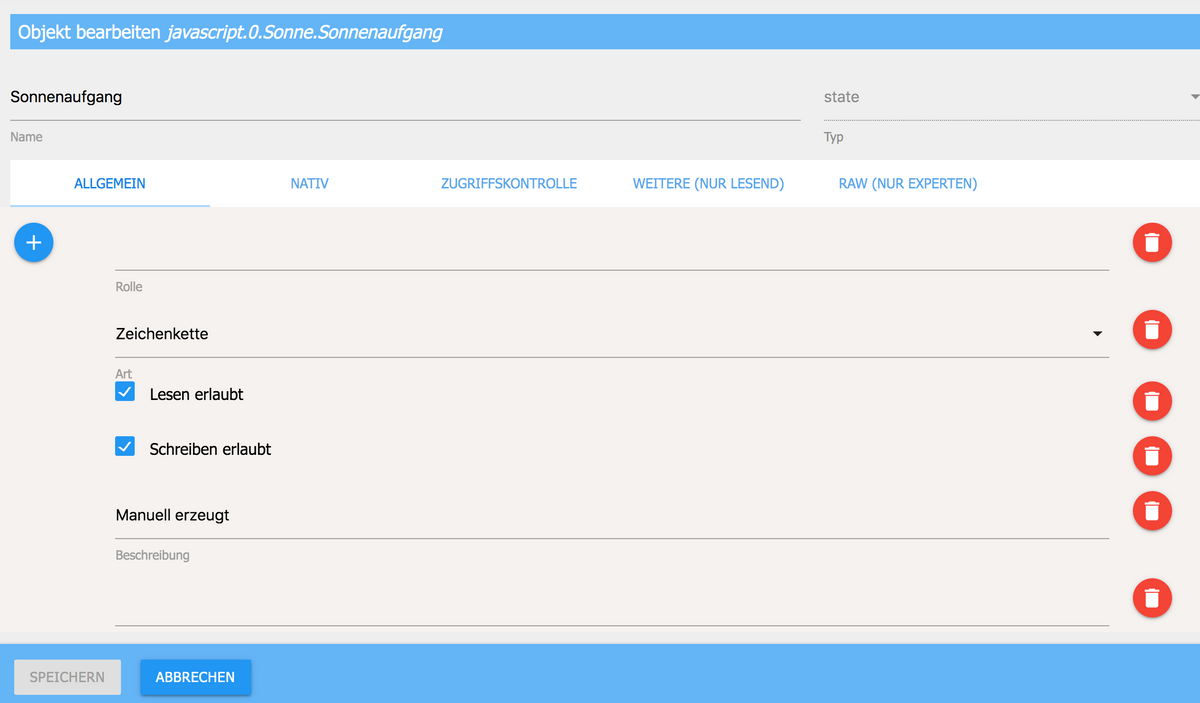Uncheck the Schreiben erlaubt checkbox
This screenshot has width=1200, height=703.
[125, 447]
